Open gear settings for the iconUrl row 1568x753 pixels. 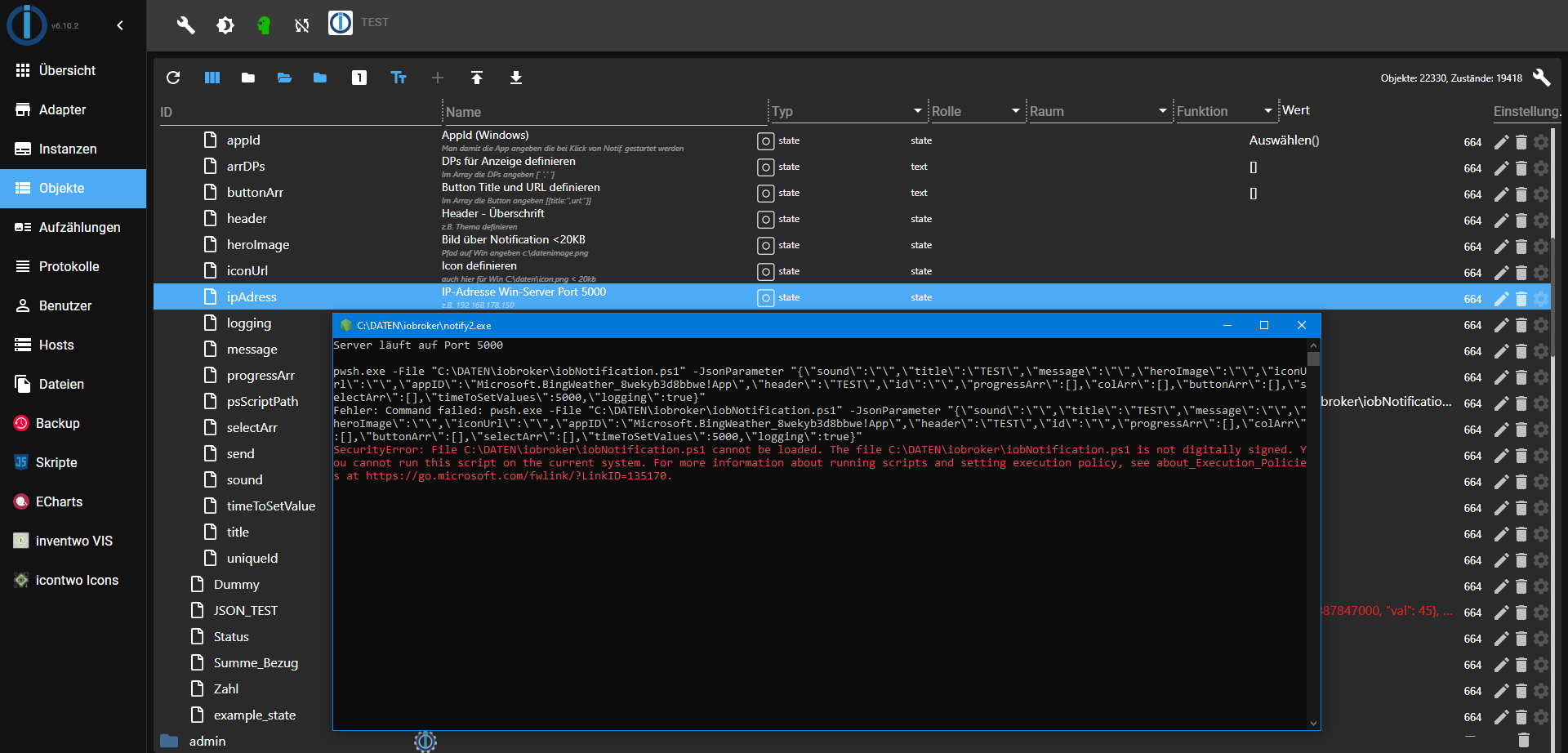pyautogui.click(x=1541, y=273)
